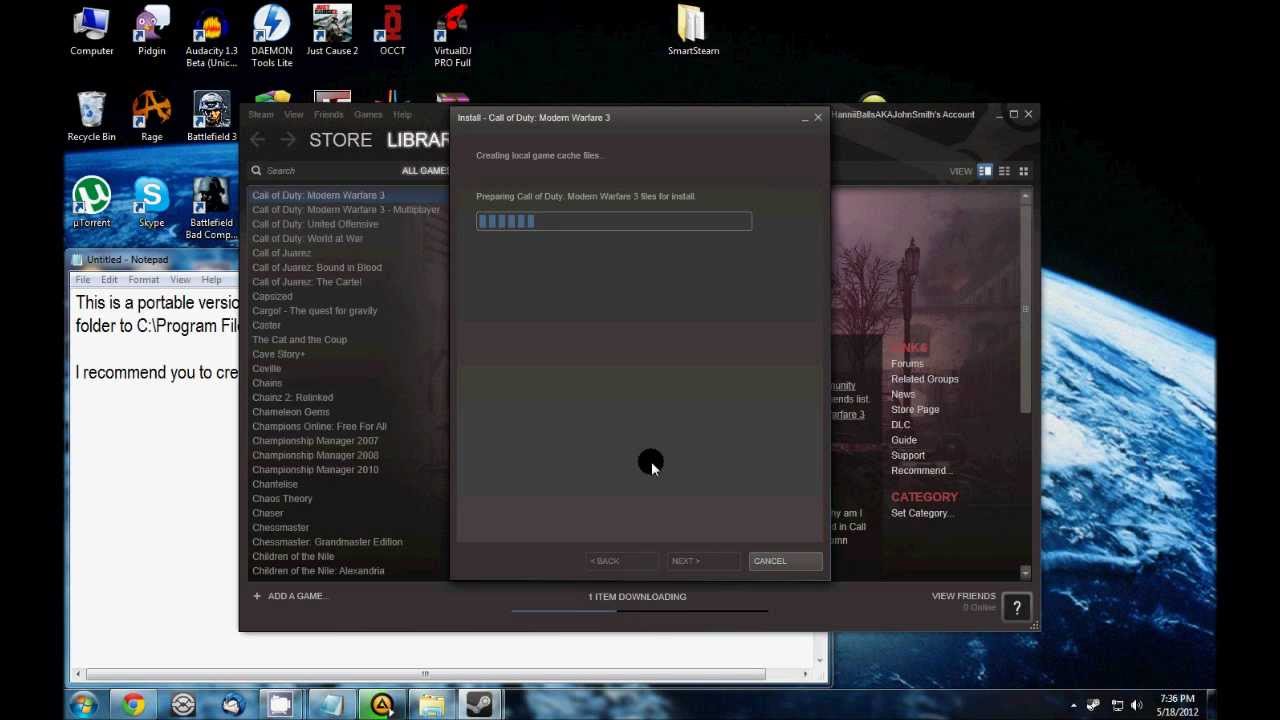This screenshot has height=720, width=1280.
Task: Launch VirtualDJ PRO Full shortcut
Action: click(452, 37)
